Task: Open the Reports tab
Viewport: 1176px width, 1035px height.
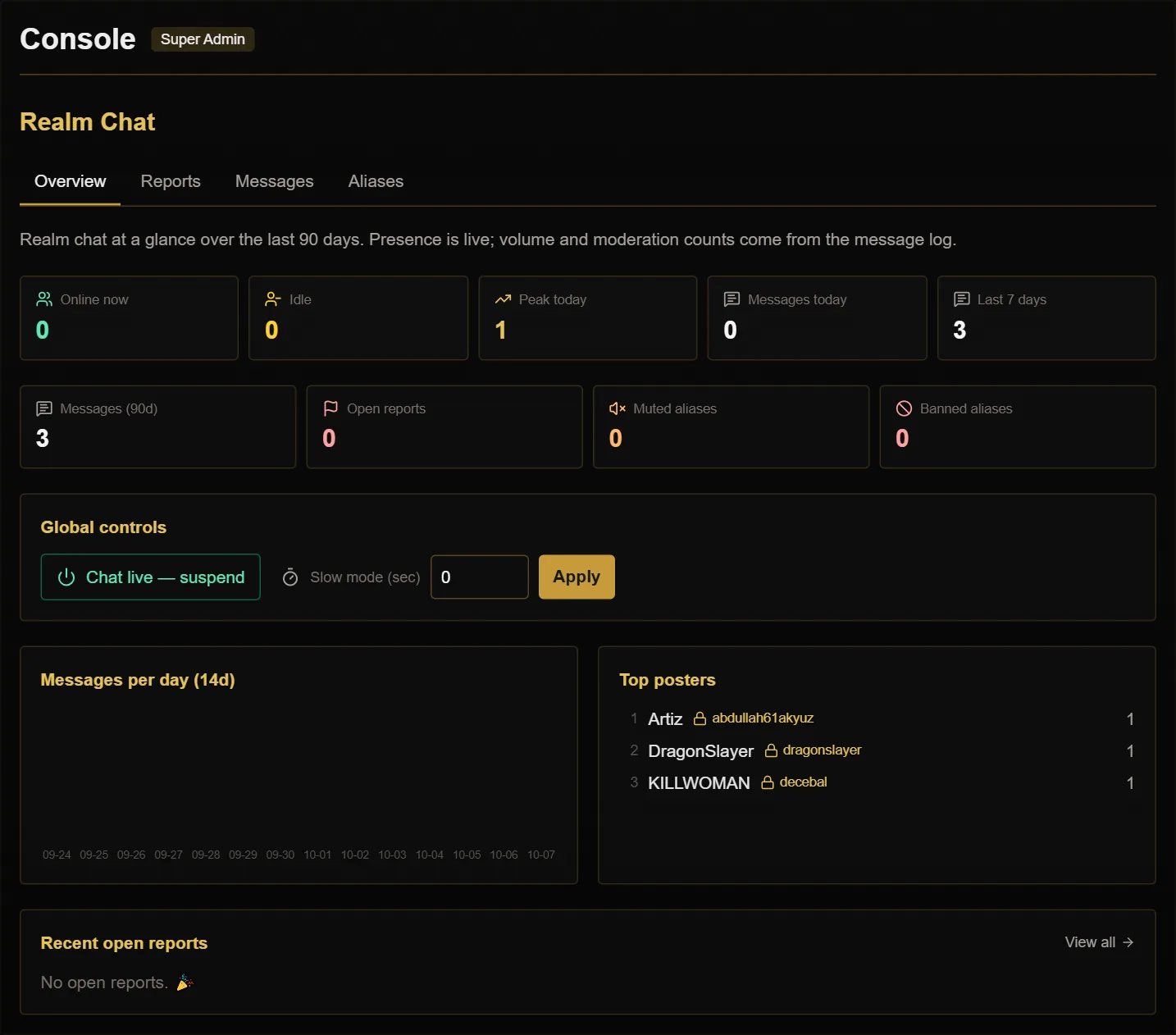Action: pyautogui.click(x=171, y=181)
